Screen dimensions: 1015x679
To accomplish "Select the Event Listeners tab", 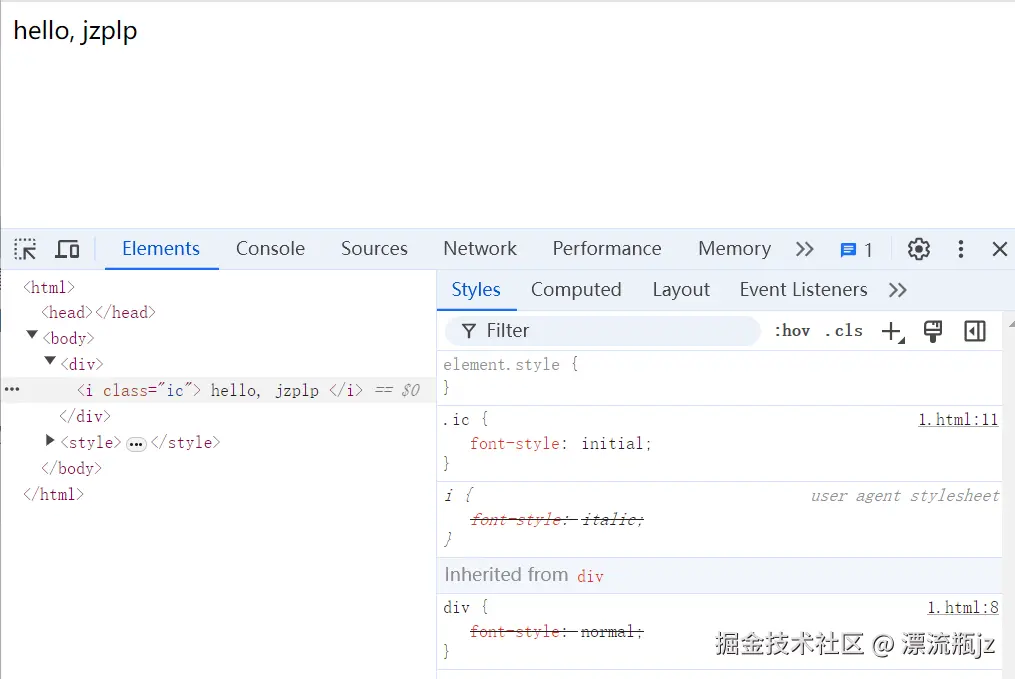I will 803,289.
